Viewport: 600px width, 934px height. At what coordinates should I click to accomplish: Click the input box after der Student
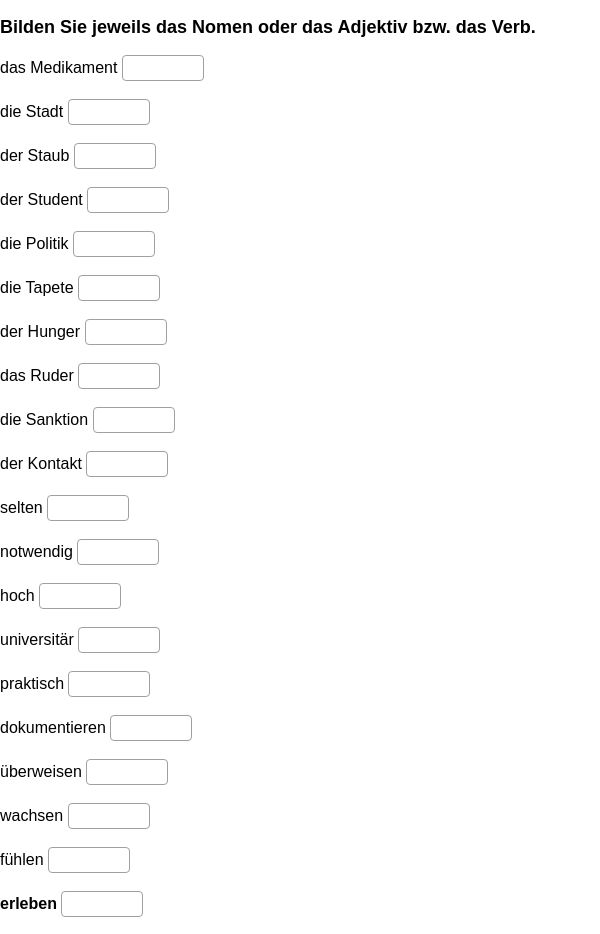tap(128, 200)
